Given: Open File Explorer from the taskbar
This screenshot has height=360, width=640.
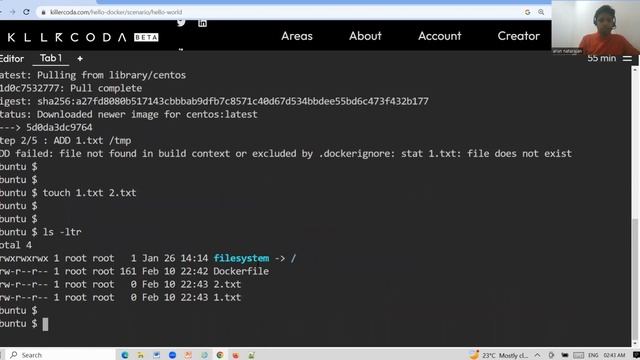Looking at the screenshot, I should coord(140,355).
